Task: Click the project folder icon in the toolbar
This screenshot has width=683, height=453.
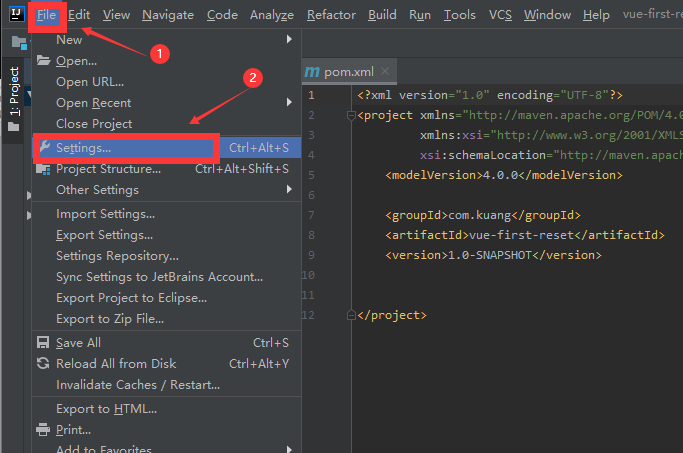Action: pos(19,43)
